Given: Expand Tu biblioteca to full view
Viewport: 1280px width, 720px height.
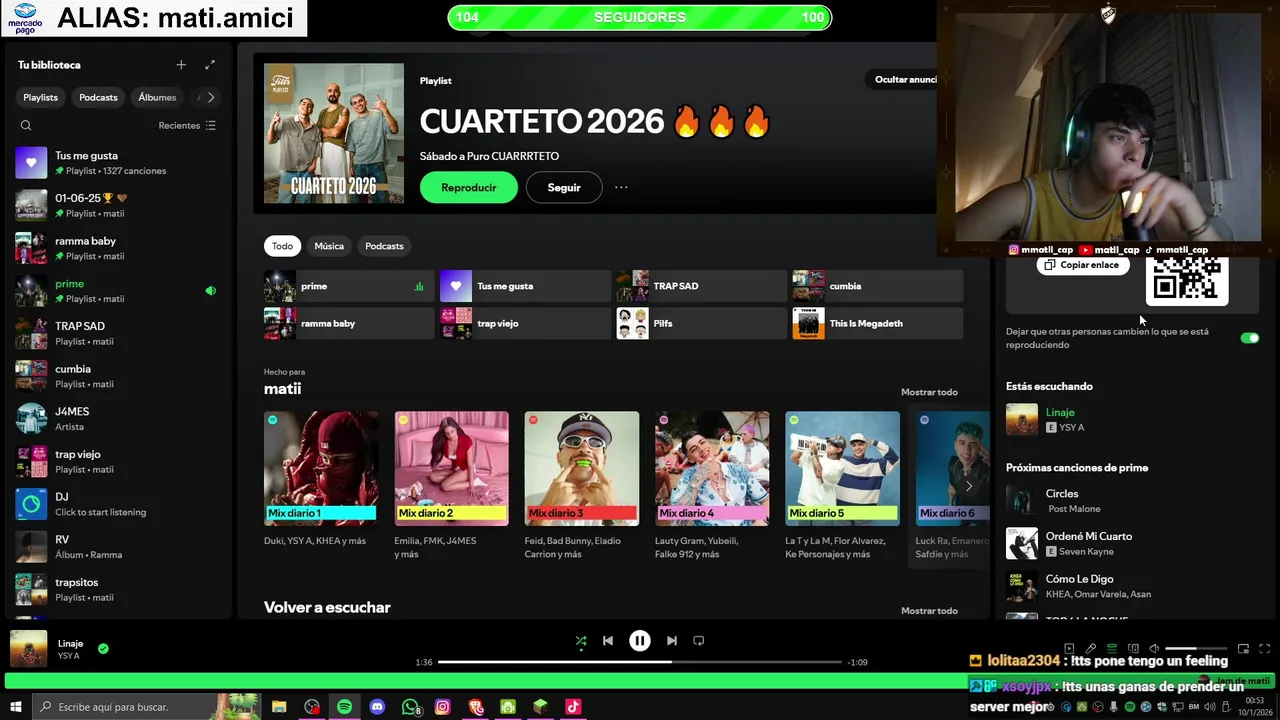Looking at the screenshot, I should coord(210,65).
